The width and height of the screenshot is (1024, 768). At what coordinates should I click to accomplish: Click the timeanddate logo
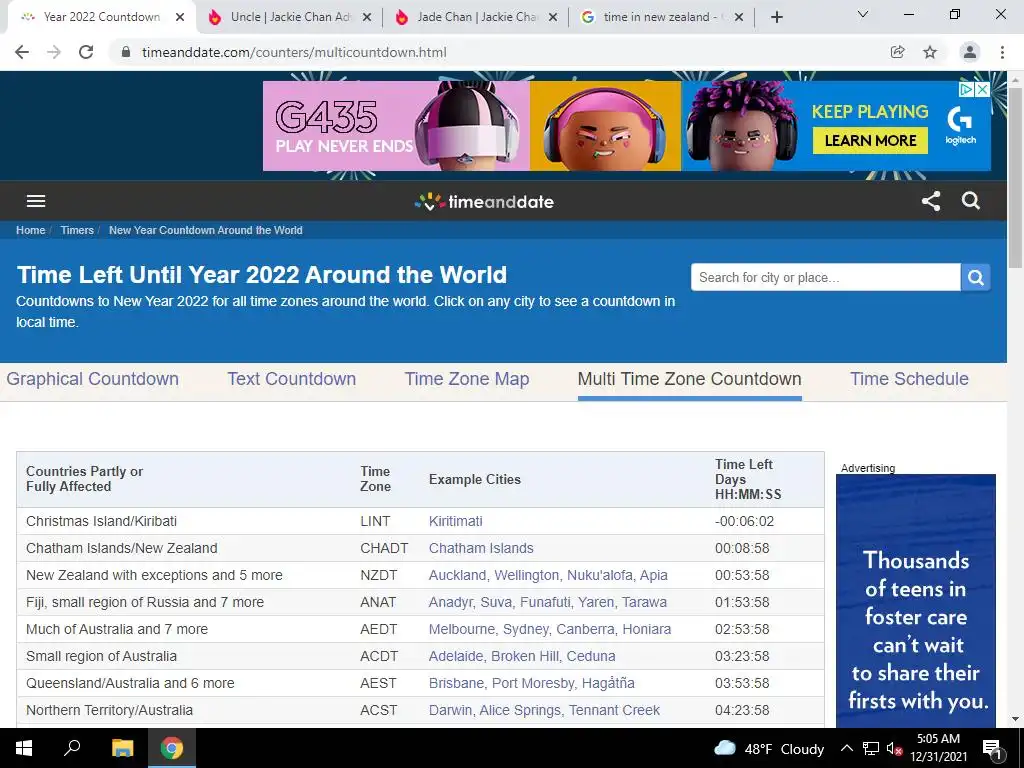(x=484, y=202)
